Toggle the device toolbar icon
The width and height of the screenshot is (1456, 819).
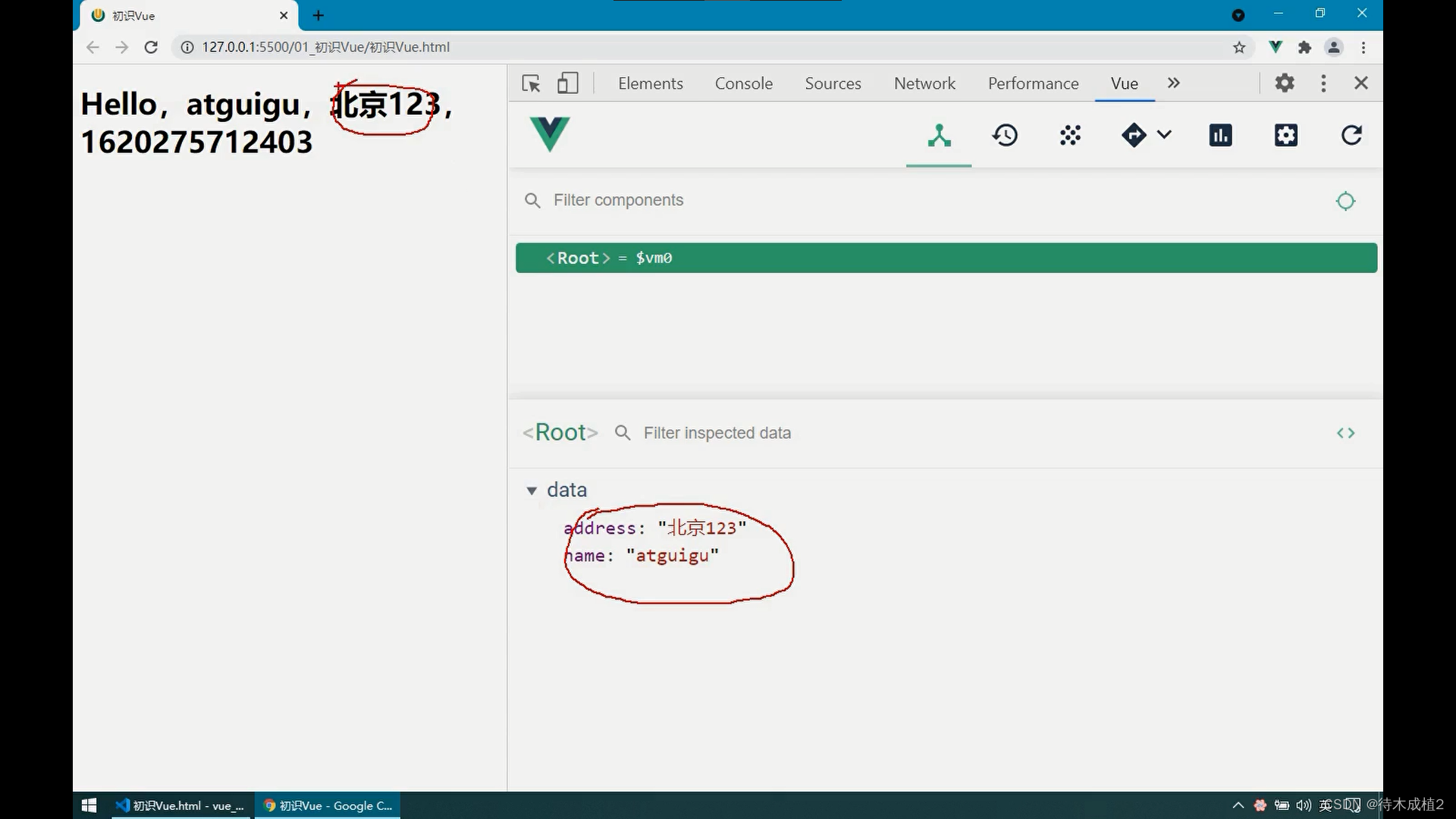[567, 83]
